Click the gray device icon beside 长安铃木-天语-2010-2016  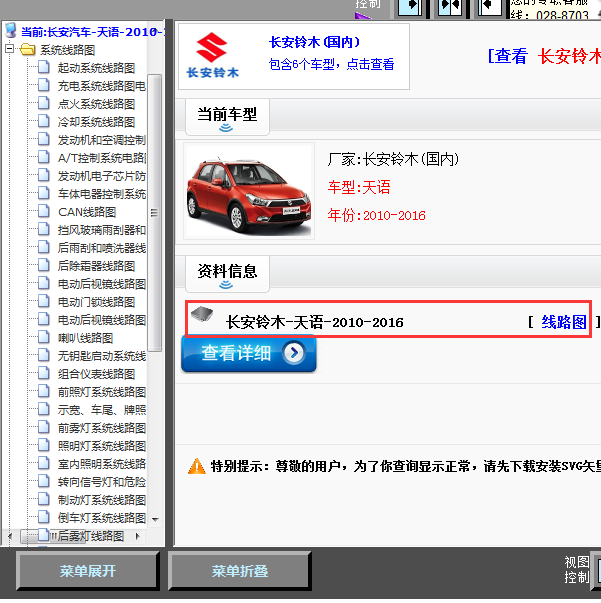(202, 314)
